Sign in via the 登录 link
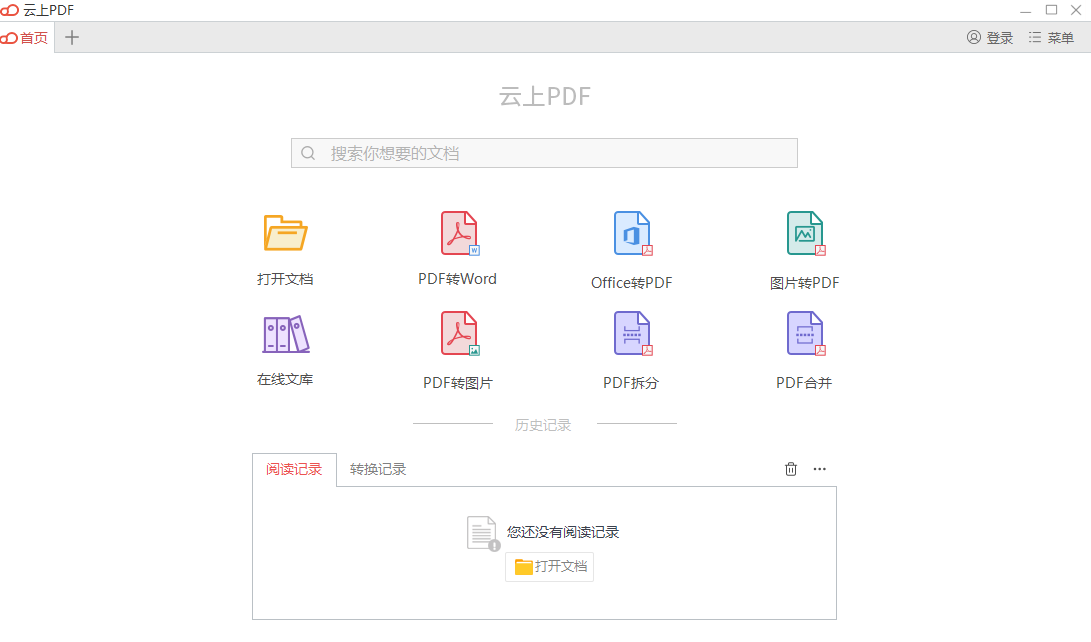Image resolution: width=1091 pixels, height=642 pixels. pos(996,37)
